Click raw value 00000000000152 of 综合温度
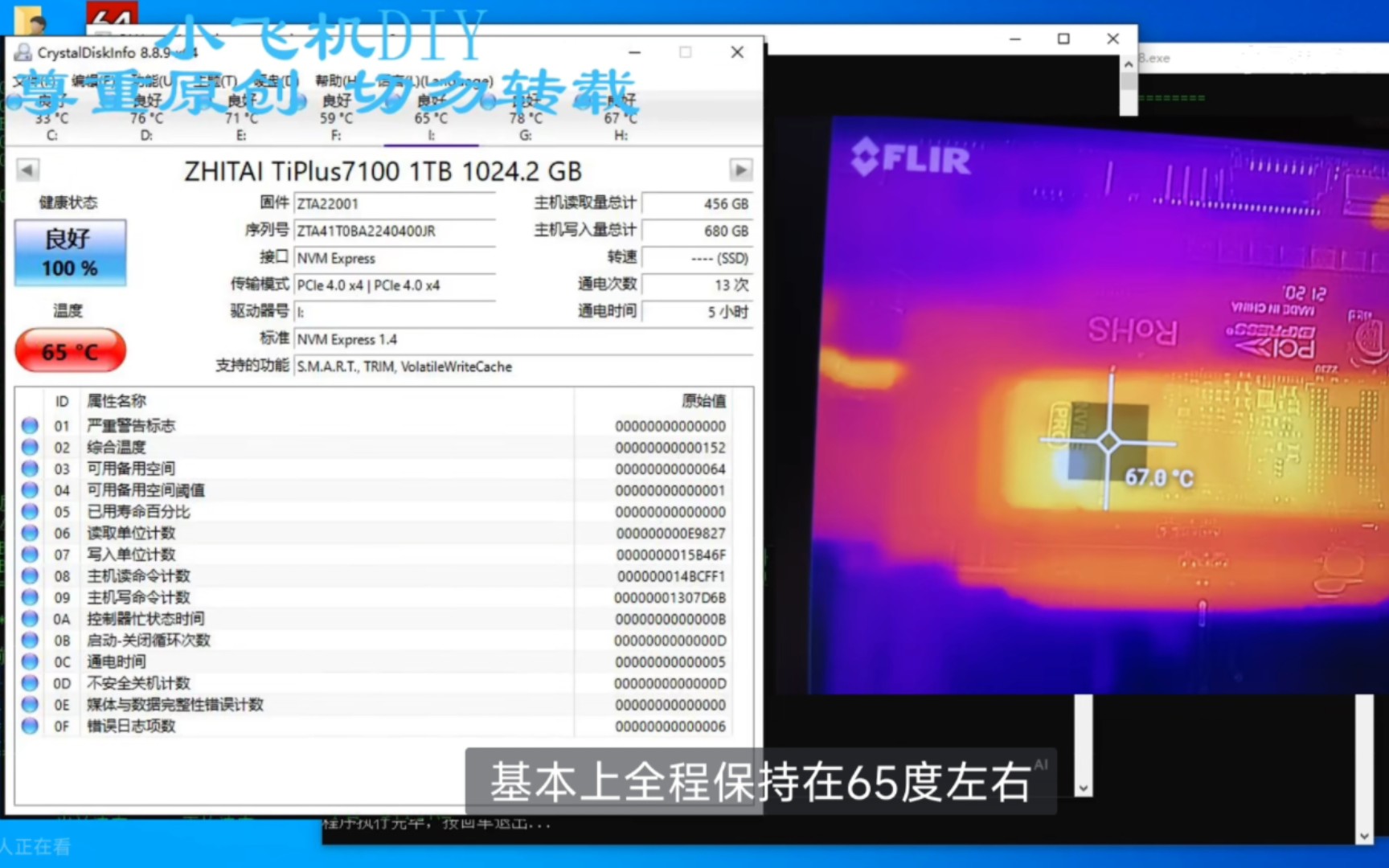This screenshot has width=1389, height=868. click(x=670, y=448)
